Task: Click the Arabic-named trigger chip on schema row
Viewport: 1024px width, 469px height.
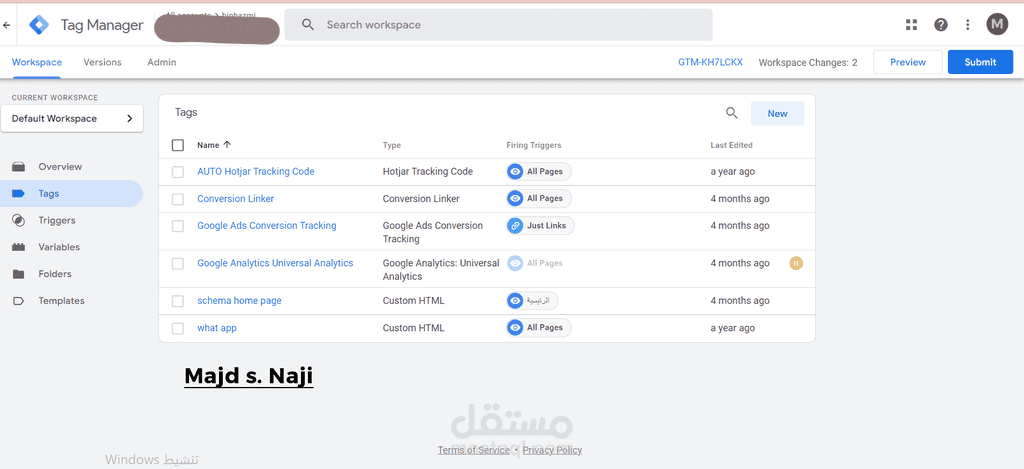Action: pyautogui.click(x=532, y=300)
